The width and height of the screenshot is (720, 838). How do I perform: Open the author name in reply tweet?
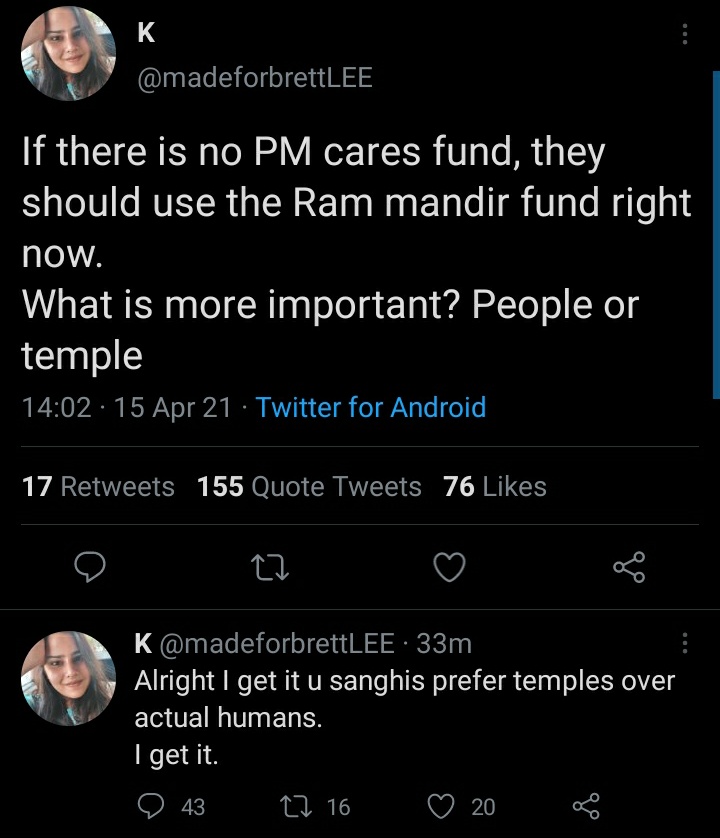143,642
